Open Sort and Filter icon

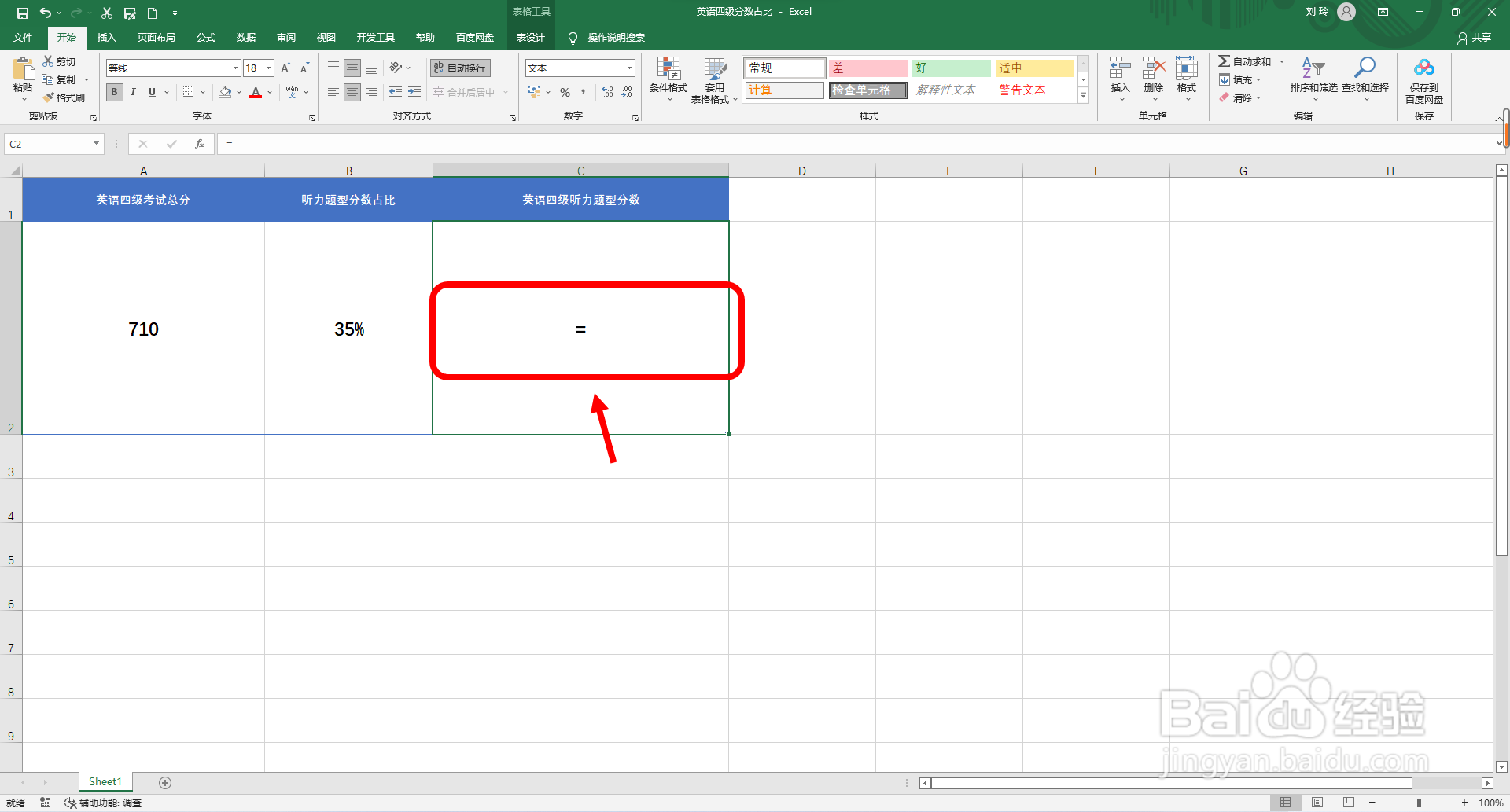pyautogui.click(x=1313, y=68)
